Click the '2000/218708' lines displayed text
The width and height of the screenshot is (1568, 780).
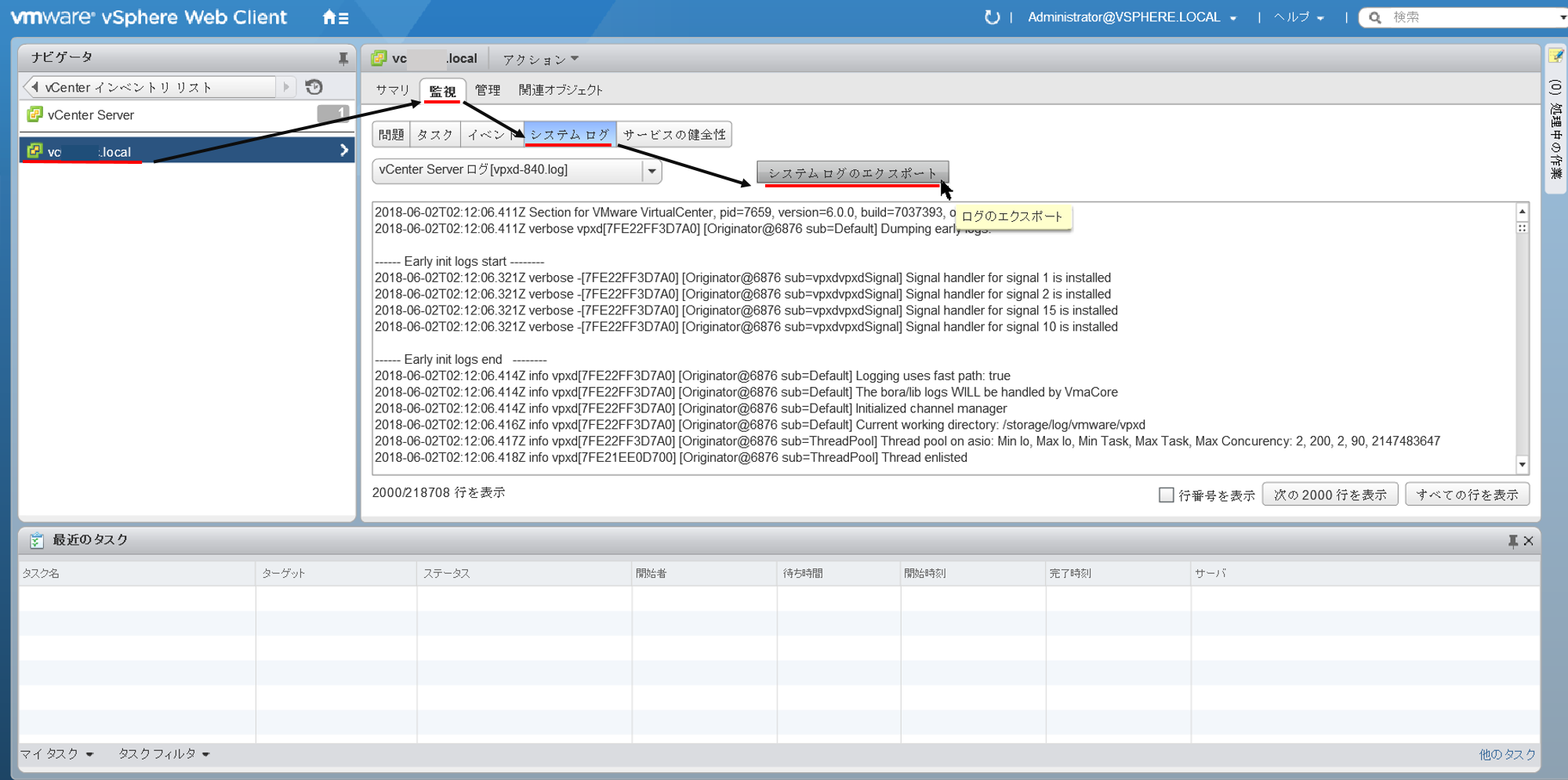pos(438,492)
